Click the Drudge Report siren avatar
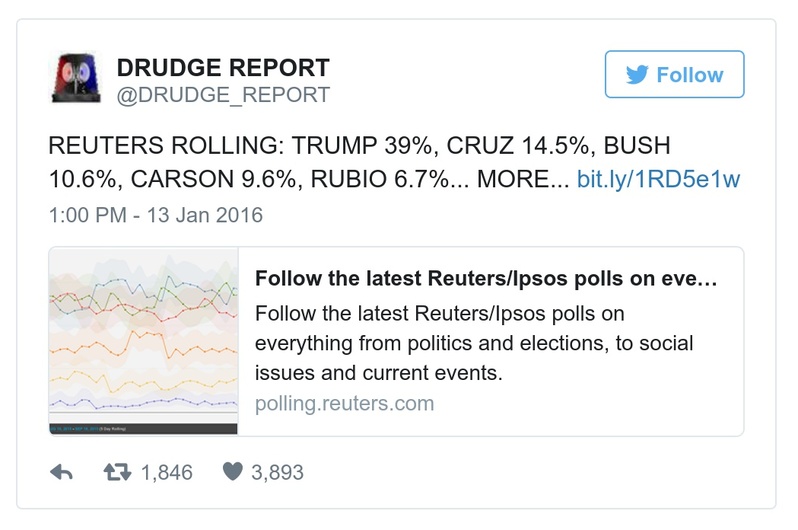Image resolution: width=798 pixels, height=530 pixels. point(76,81)
